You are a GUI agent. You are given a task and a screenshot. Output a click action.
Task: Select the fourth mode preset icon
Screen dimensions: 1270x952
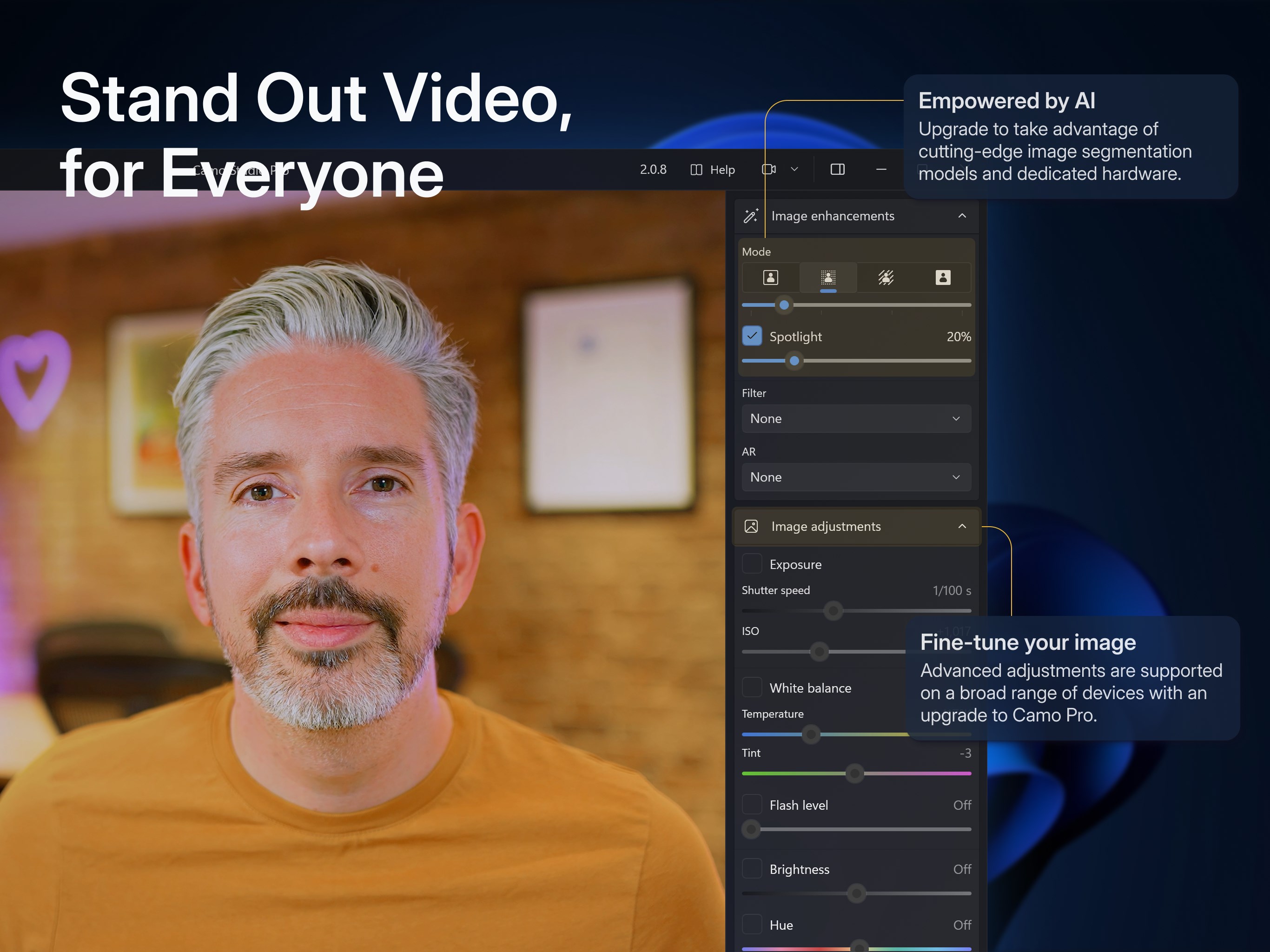click(x=942, y=277)
